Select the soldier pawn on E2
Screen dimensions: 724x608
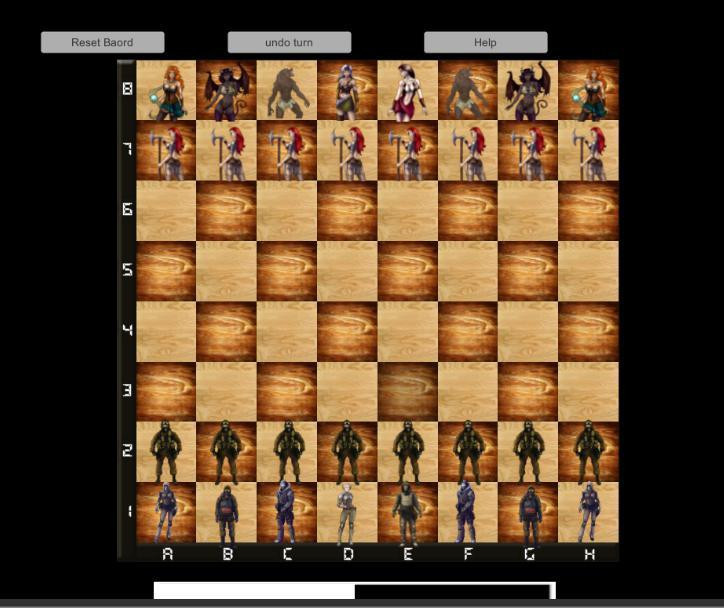point(408,451)
